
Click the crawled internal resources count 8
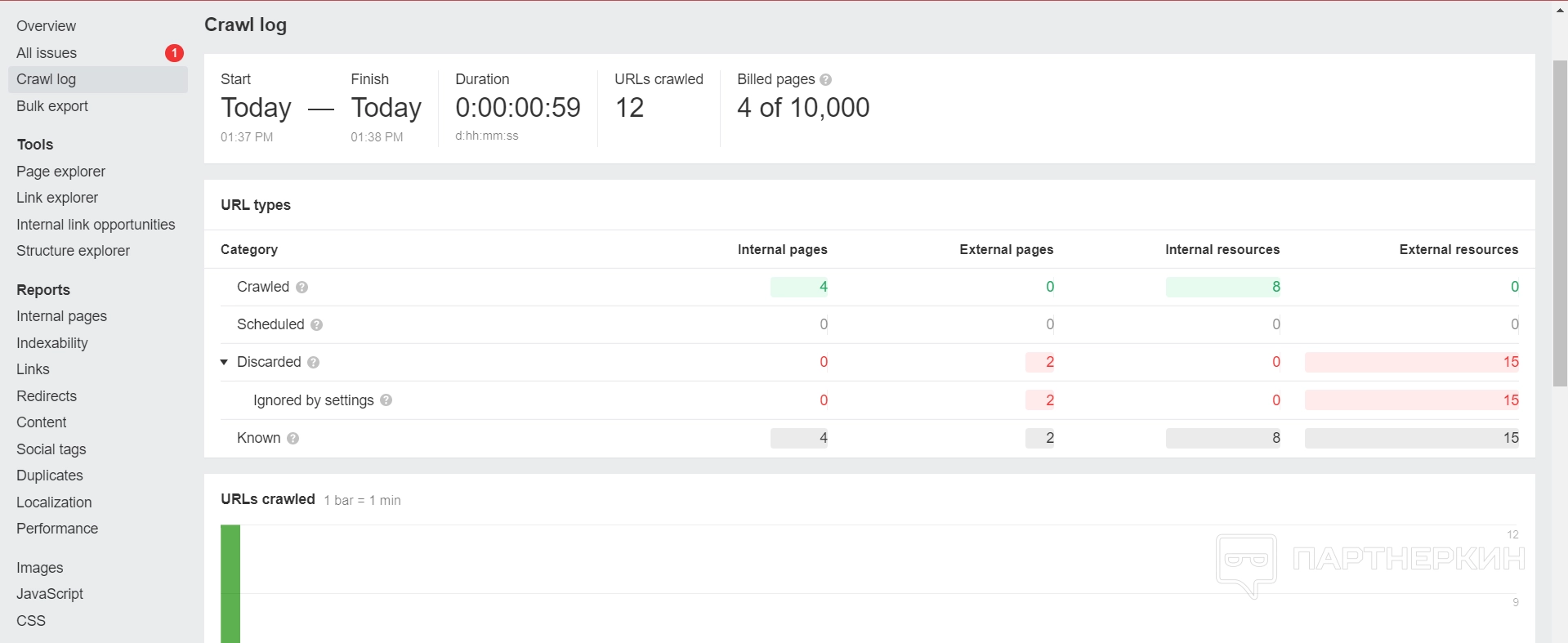[x=1275, y=287]
